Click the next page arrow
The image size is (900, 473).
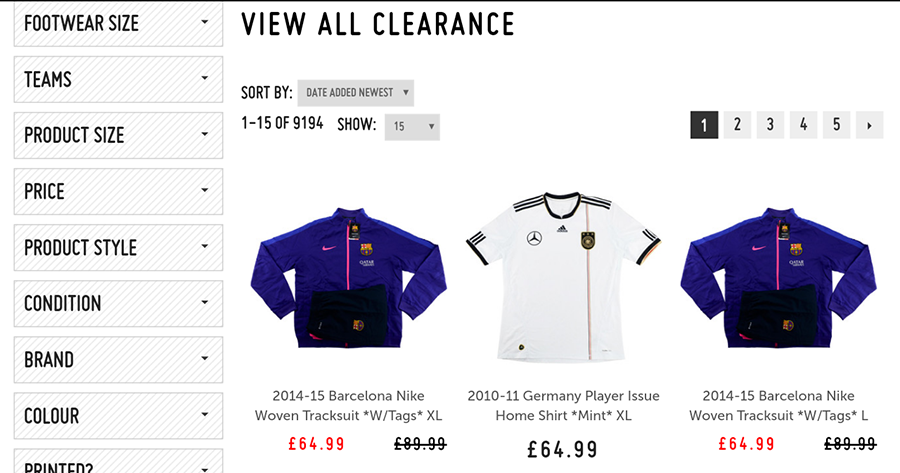pyautogui.click(x=869, y=125)
